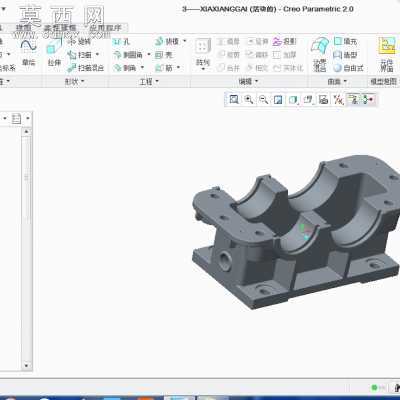
Task: Open the dropdown beside the tree settings icon
Action: click(28, 118)
